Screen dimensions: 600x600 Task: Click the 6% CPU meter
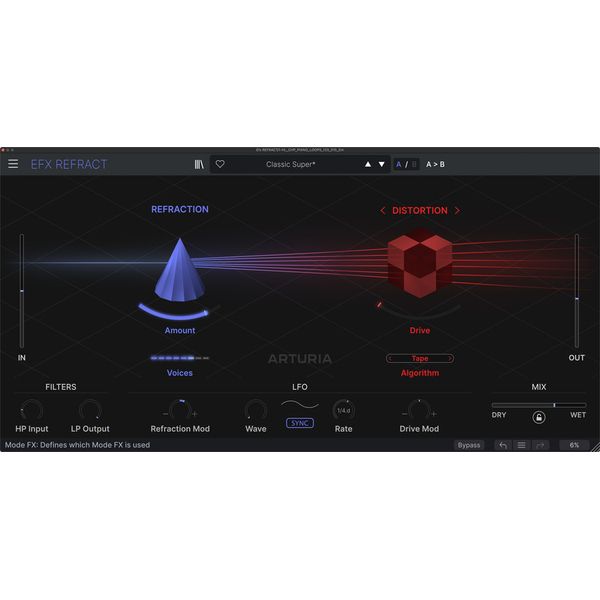pos(574,445)
